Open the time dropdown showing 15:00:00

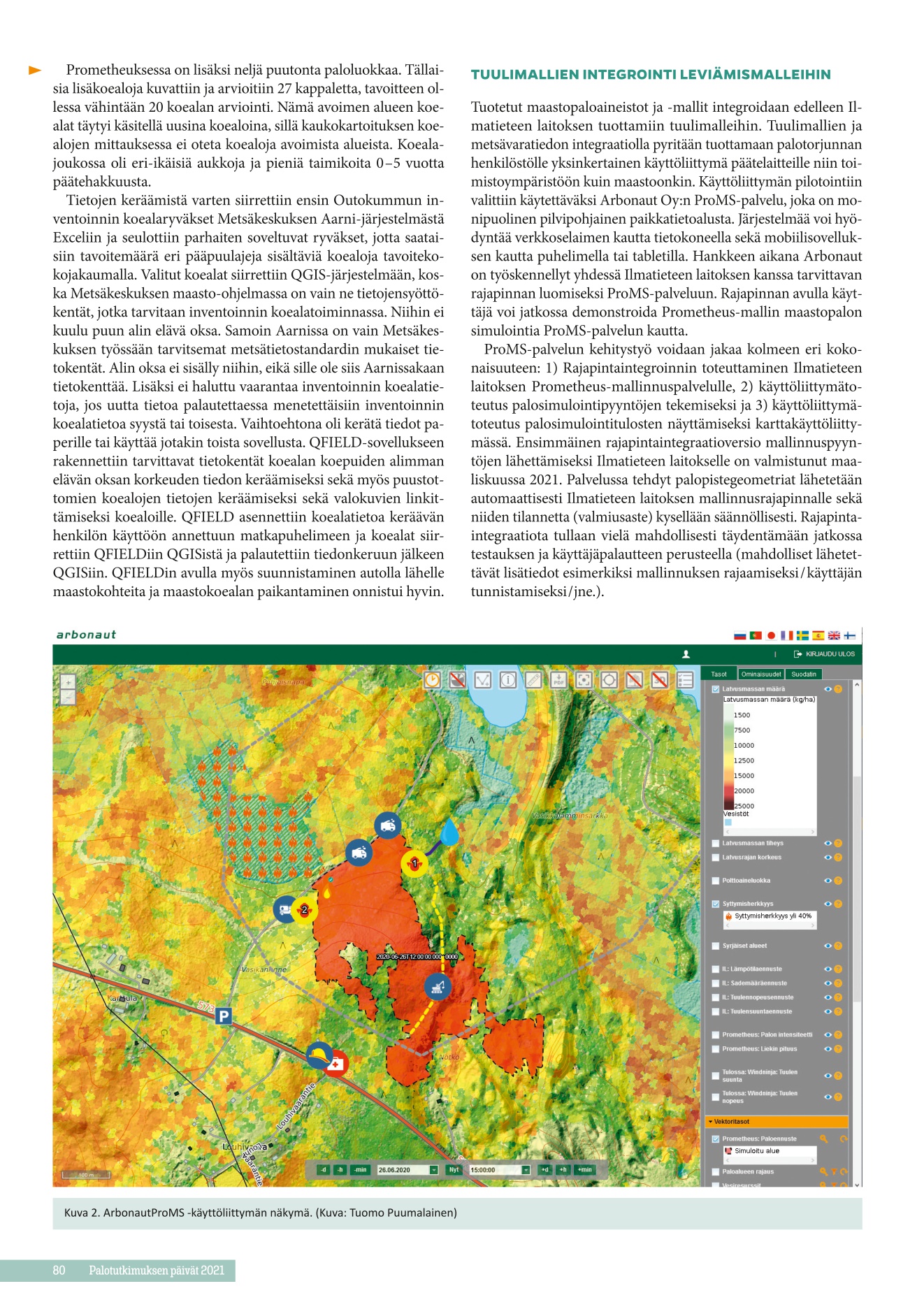tap(526, 1170)
